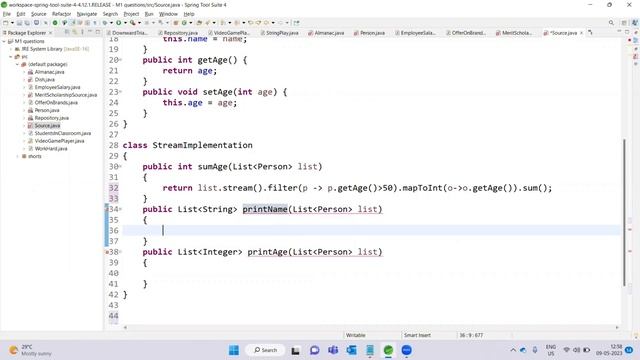Image resolution: width=640 pixels, height=360 pixels.
Task: Open the Run button dropdown arrow
Action: tap(125, 23)
